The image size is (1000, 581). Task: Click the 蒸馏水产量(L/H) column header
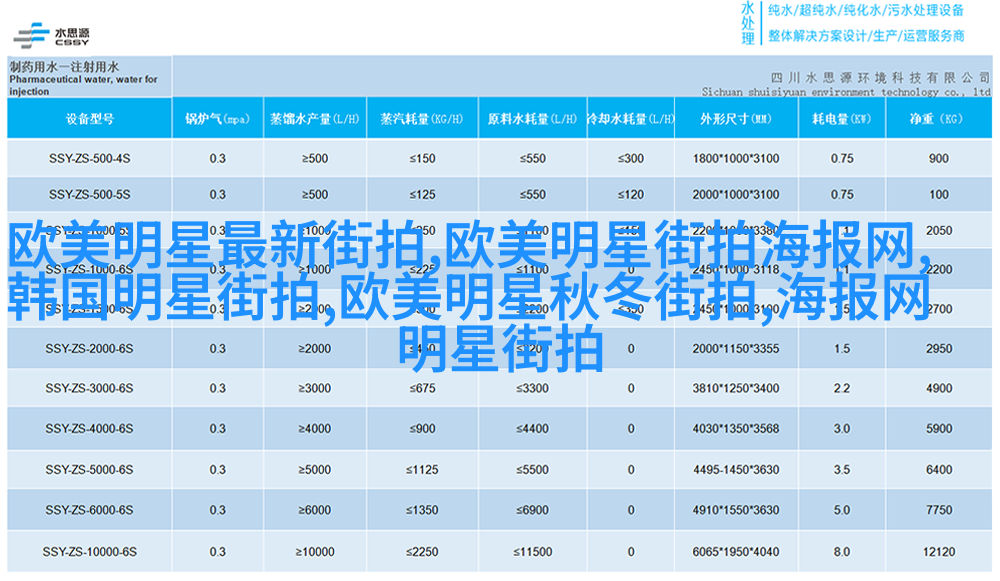pos(315,119)
